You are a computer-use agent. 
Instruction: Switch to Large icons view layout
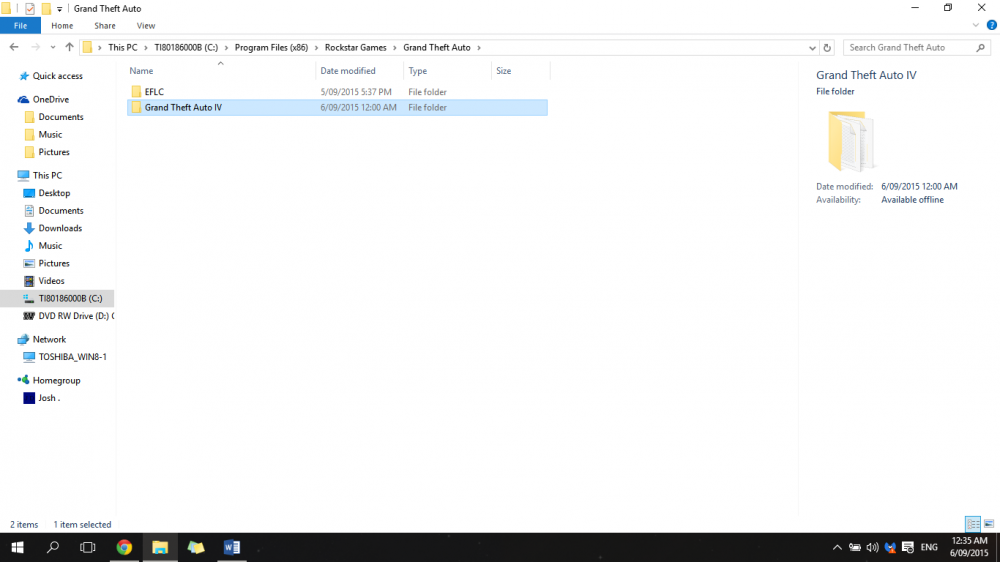[x=989, y=524]
